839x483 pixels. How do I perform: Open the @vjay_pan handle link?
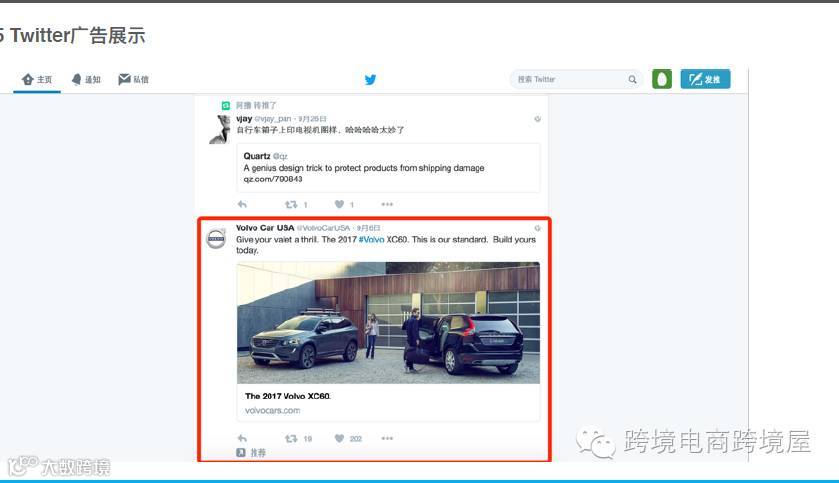273,119
